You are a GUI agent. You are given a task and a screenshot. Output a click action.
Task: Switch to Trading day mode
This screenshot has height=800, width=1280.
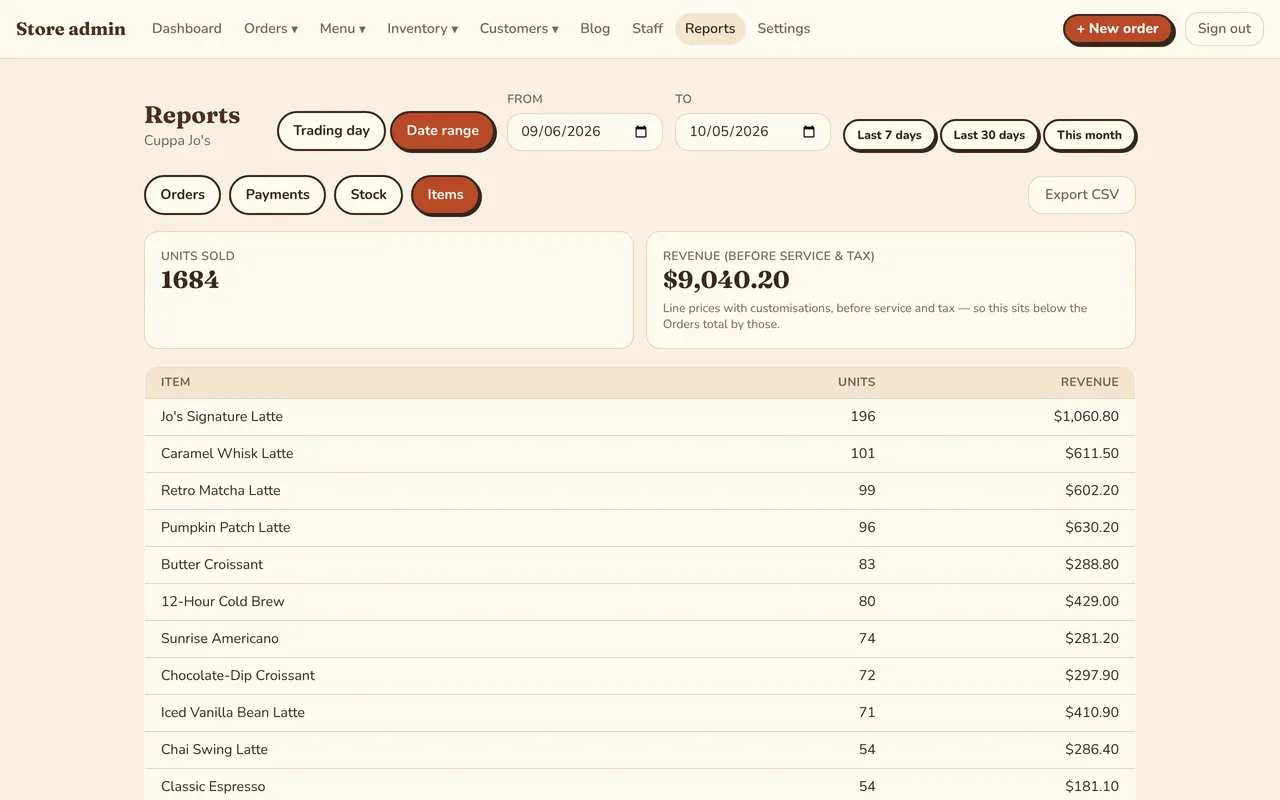pyautogui.click(x=331, y=131)
